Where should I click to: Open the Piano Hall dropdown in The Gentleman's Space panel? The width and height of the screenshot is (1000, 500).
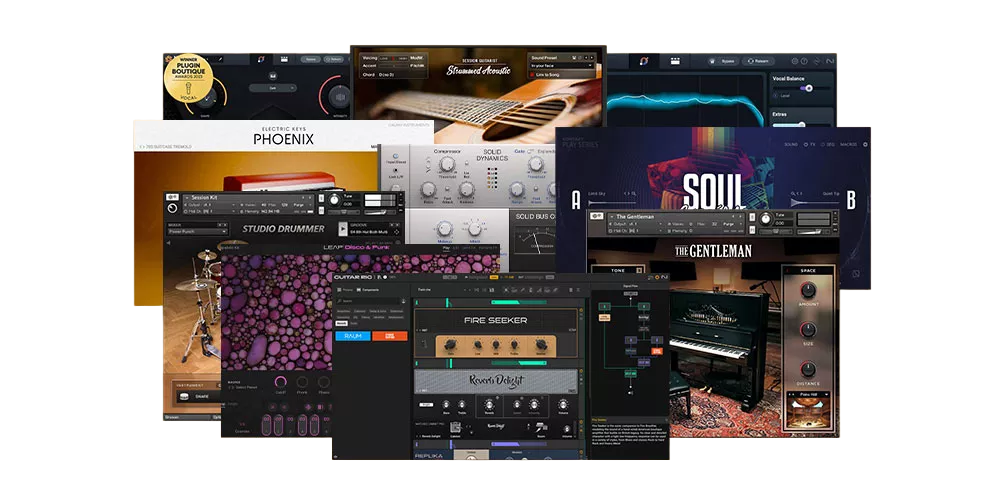(808, 394)
